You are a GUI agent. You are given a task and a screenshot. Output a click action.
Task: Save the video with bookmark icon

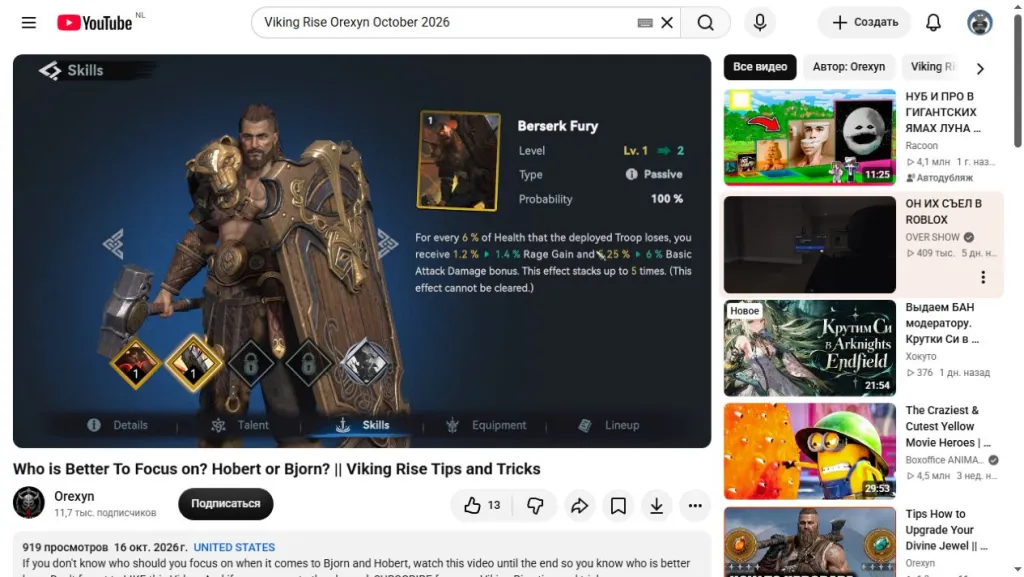tap(618, 505)
